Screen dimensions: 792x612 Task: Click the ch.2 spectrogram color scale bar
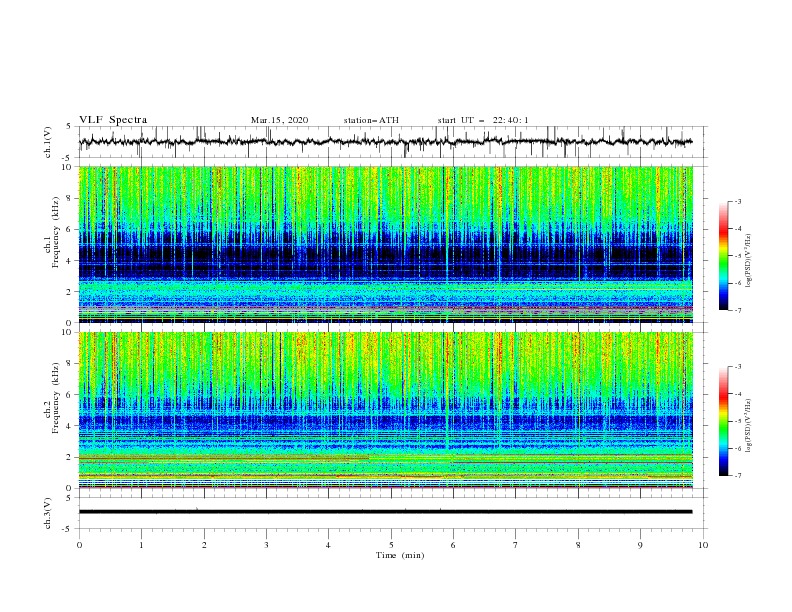click(723, 421)
